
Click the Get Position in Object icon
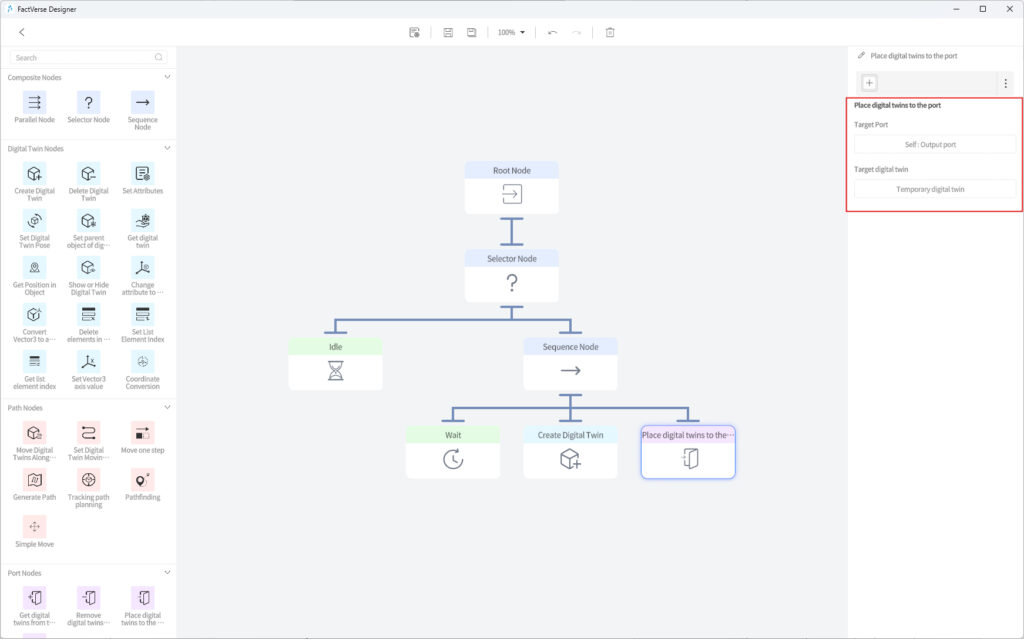click(x=35, y=268)
